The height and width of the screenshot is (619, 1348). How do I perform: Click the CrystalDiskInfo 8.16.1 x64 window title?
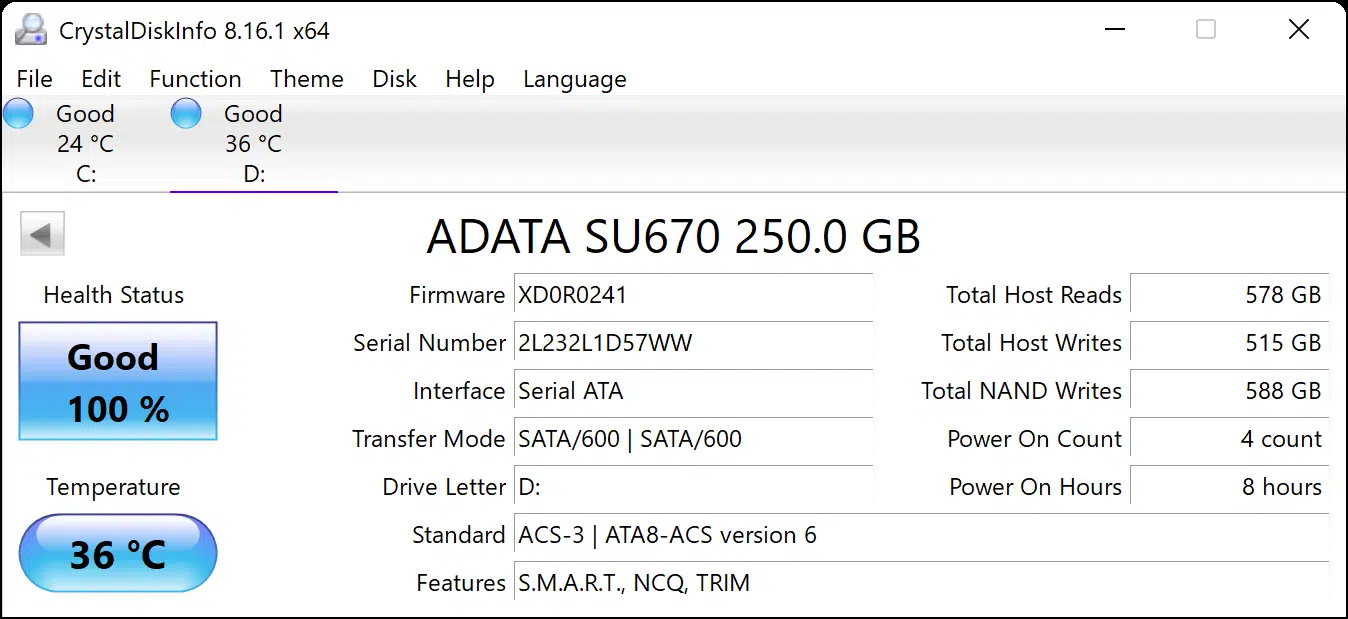[x=194, y=31]
